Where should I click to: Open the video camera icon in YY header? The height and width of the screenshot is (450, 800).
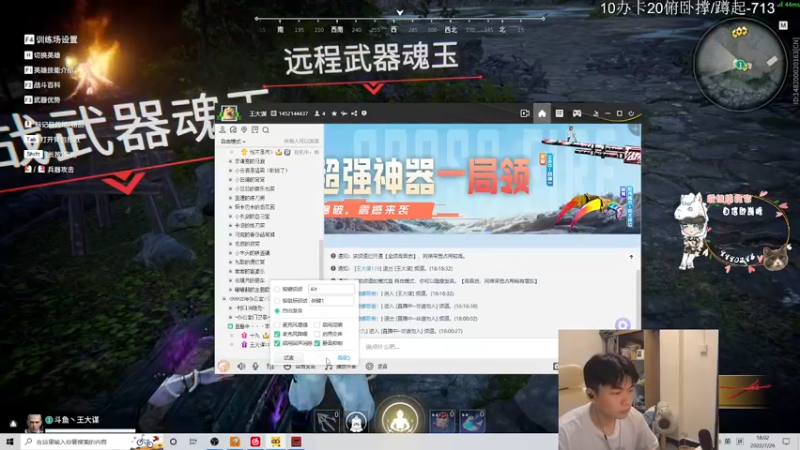point(524,113)
